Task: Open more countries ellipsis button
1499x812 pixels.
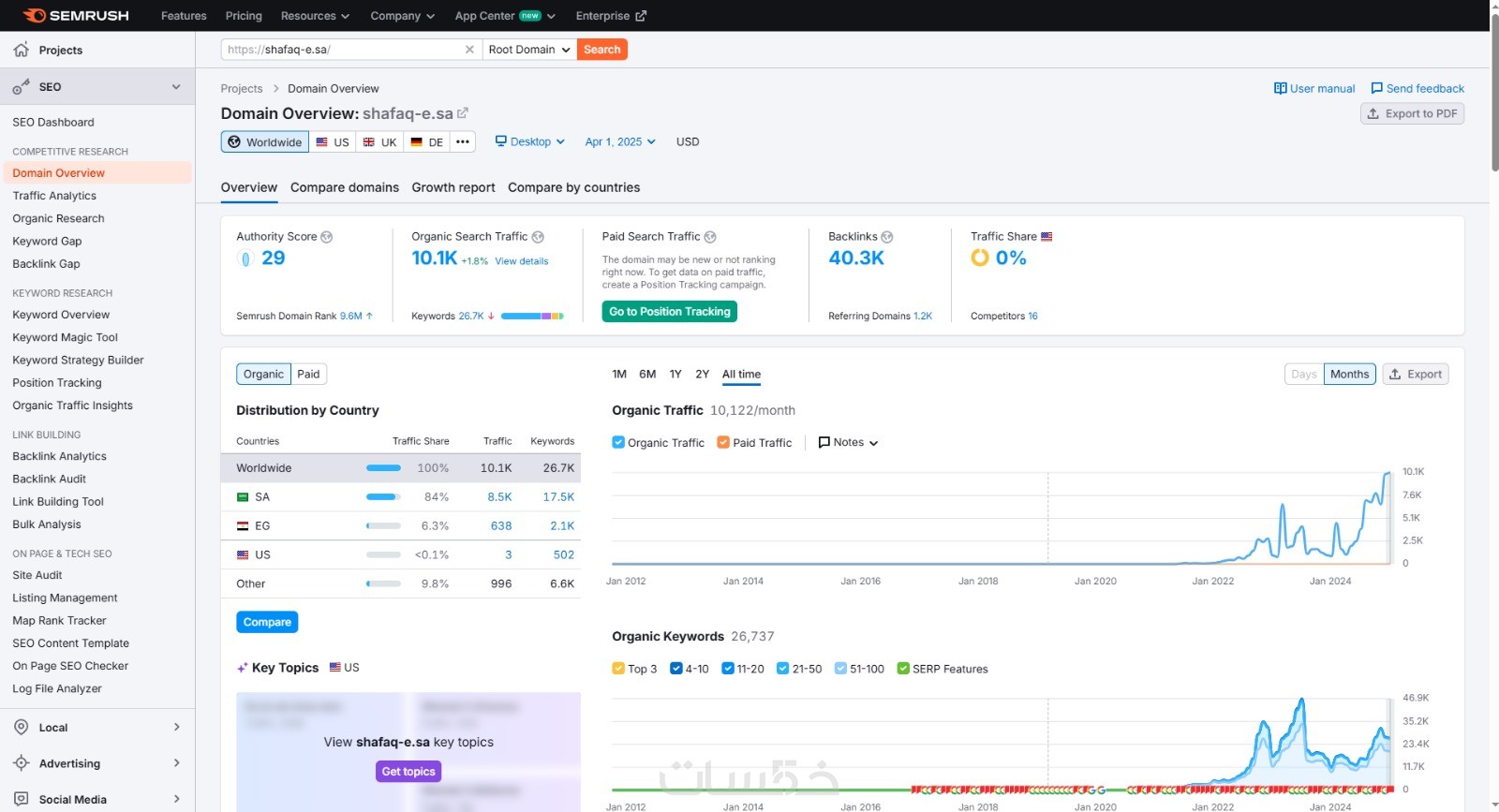Action: click(x=463, y=141)
